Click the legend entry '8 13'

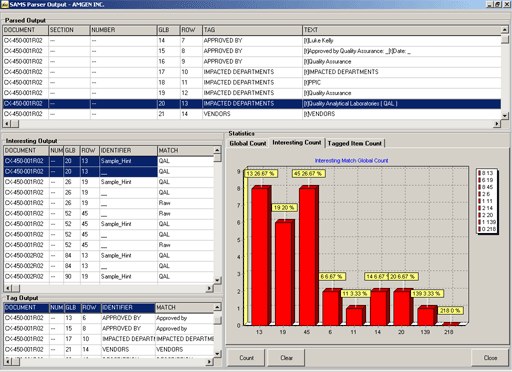[x=487, y=173]
